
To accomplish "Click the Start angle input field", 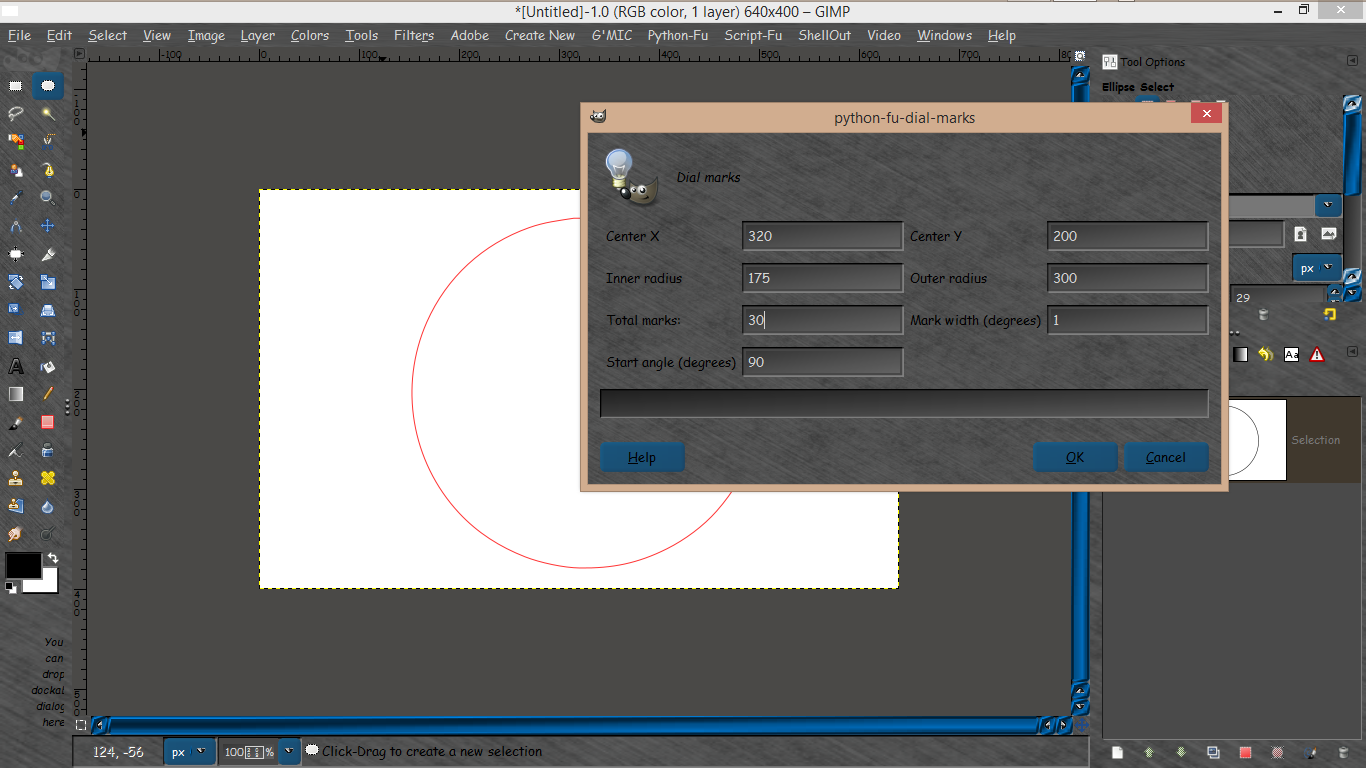I will click(x=823, y=362).
